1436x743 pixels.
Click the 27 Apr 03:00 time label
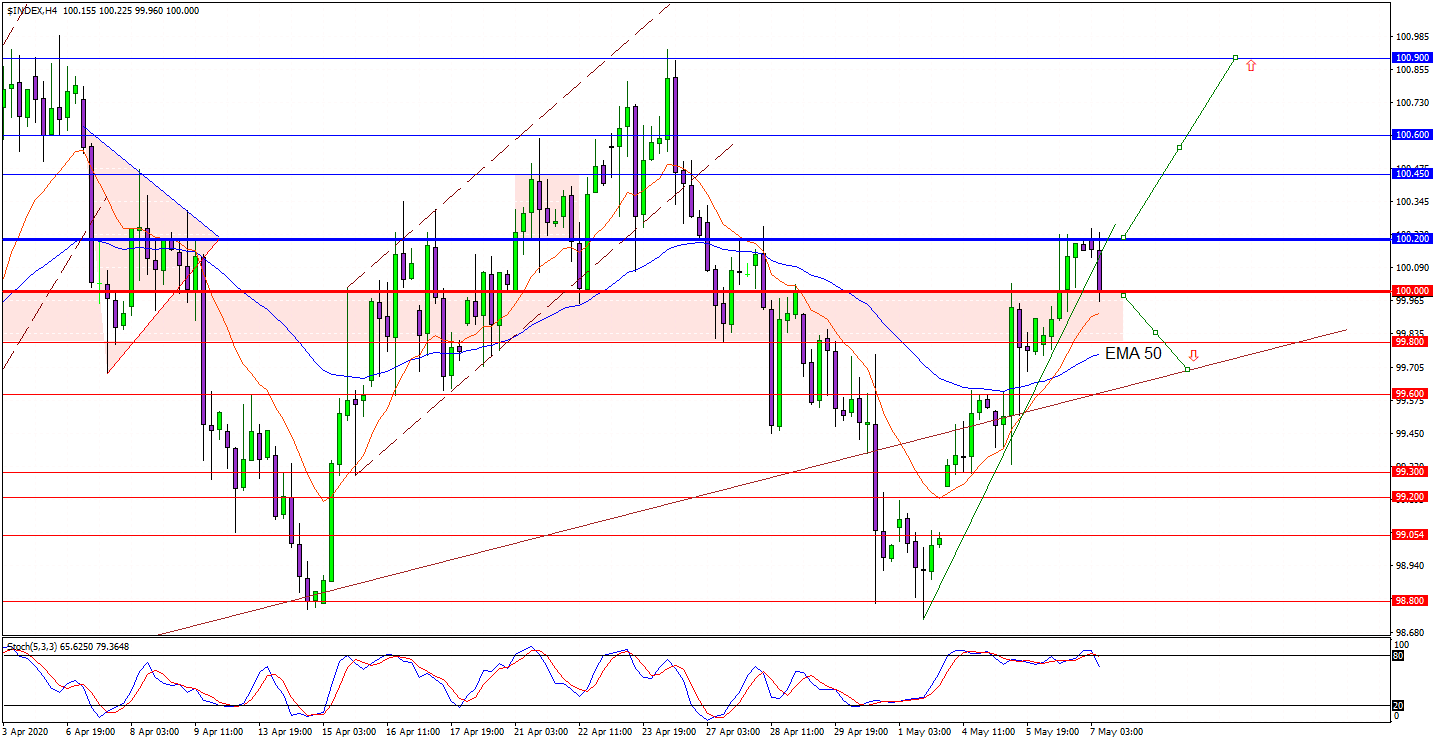734,732
